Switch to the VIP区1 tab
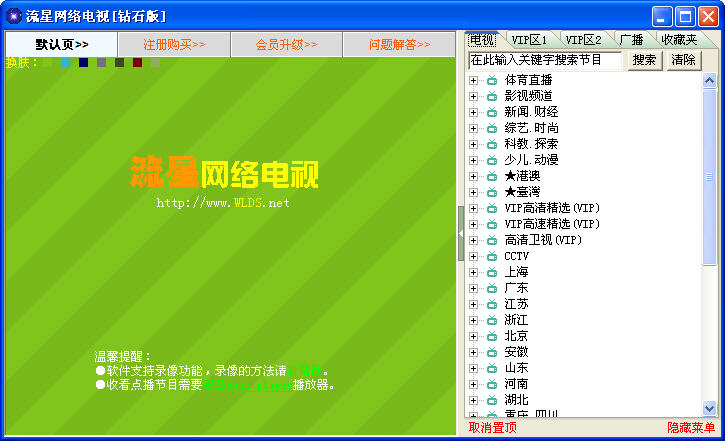 (529, 40)
